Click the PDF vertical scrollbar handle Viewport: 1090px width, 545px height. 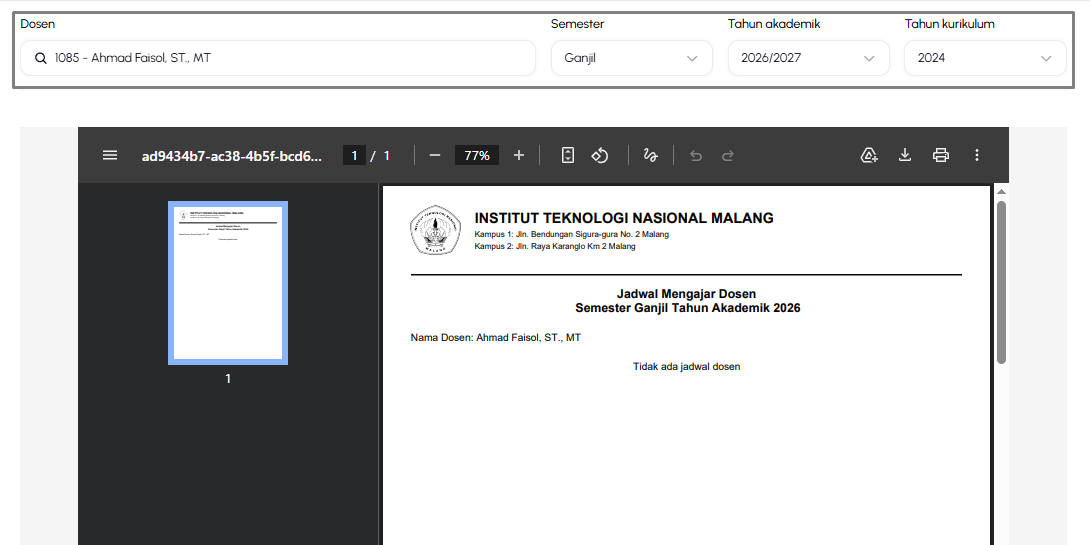[1002, 282]
